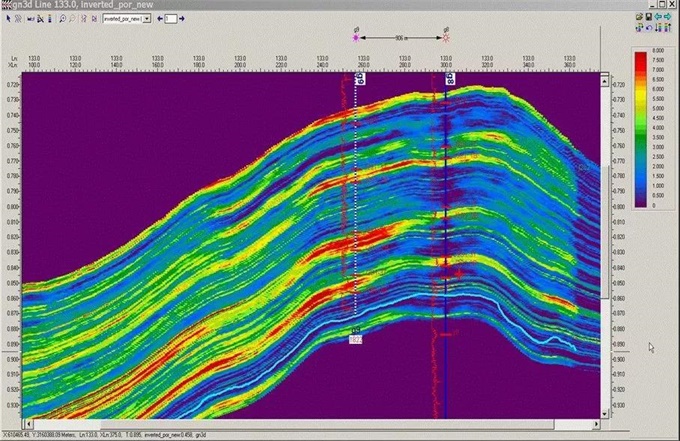Select the arrow pointer tool
Screen dimensions: 680x441
[x=7, y=19]
